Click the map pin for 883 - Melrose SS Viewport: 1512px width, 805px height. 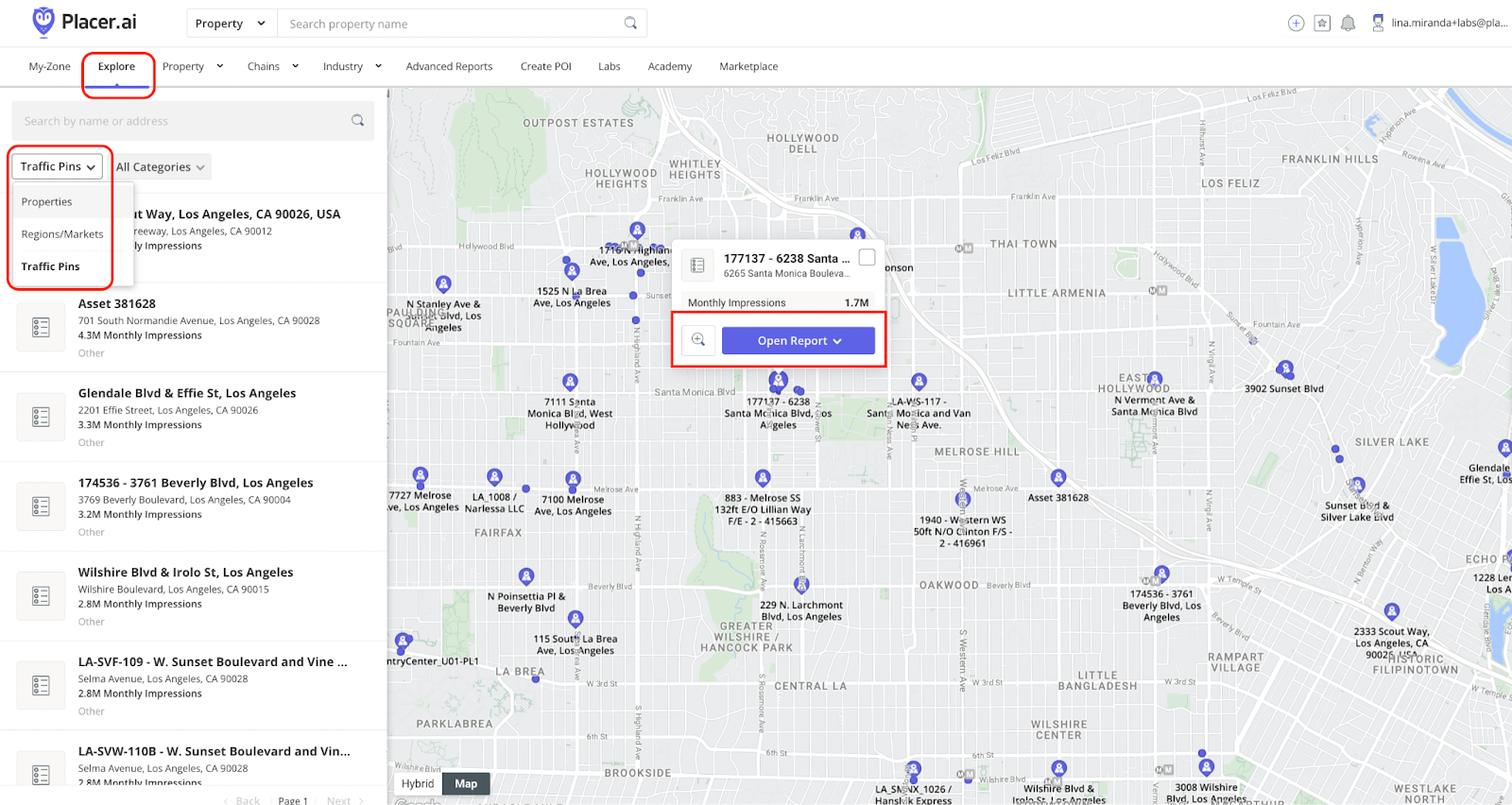click(x=763, y=478)
